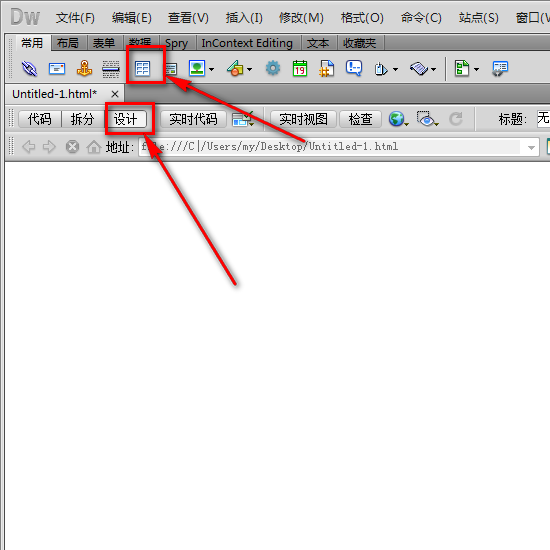Open address bar history dropdown arrow
Image resolution: width=550 pixels, height=550 pixels.
pos(531,148)
